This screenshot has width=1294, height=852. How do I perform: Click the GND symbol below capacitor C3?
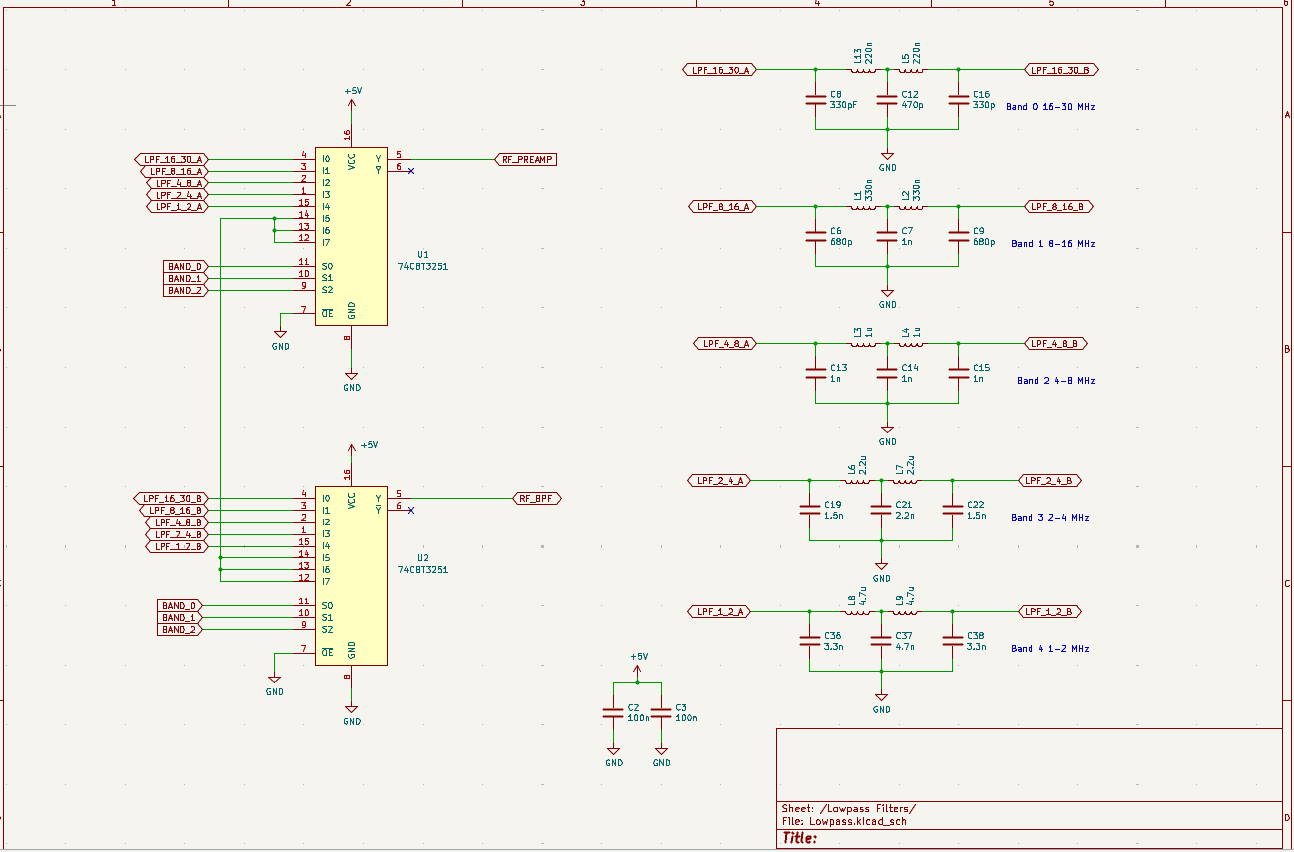[x=661, y=752]
